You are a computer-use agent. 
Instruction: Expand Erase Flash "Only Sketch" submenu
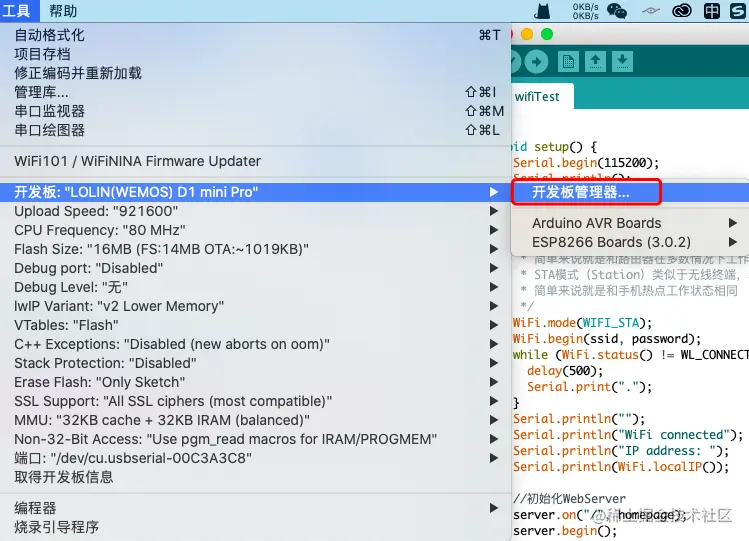coord(256,382)
